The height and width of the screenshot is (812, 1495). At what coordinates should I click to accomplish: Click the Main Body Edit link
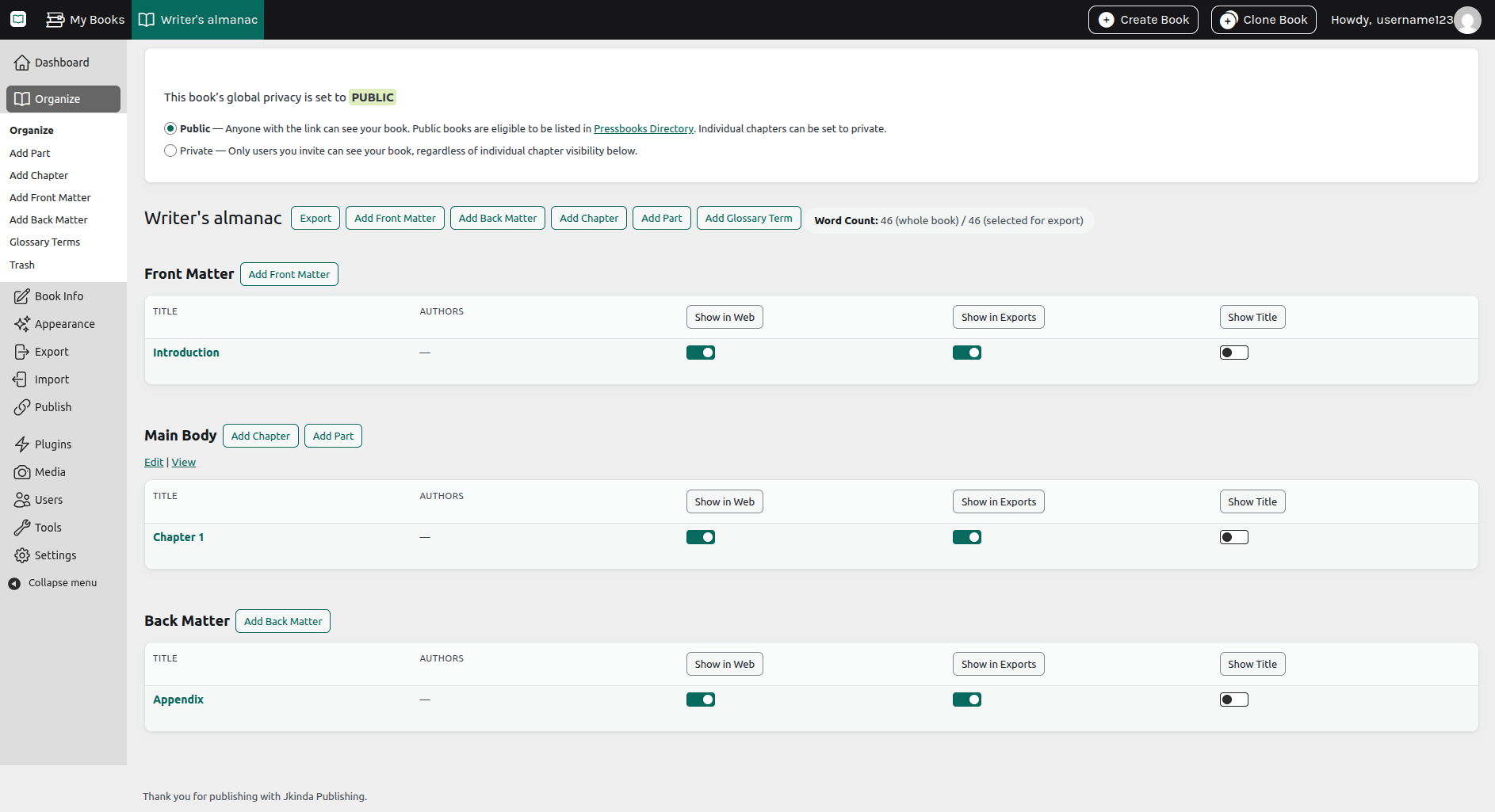[x=154, y=462]
